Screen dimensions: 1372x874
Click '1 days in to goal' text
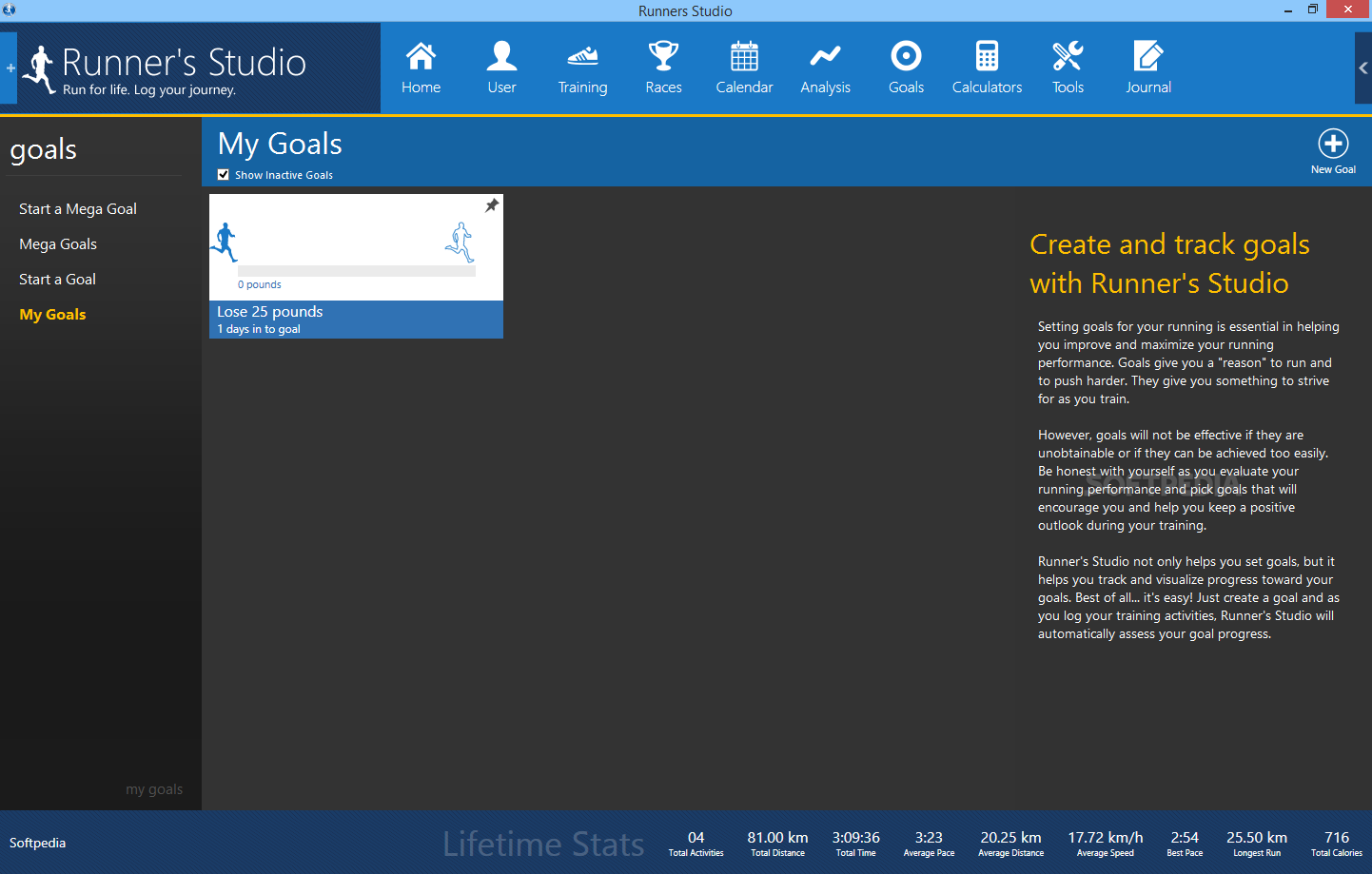[259, 329]
